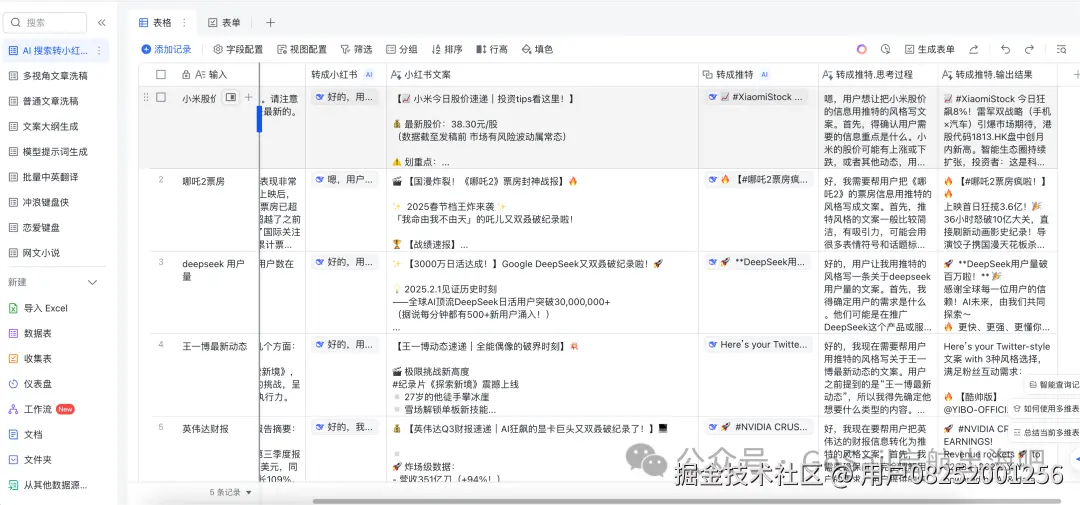
Task: Open the 分组 group tool
Action: (x=402, y=50)
